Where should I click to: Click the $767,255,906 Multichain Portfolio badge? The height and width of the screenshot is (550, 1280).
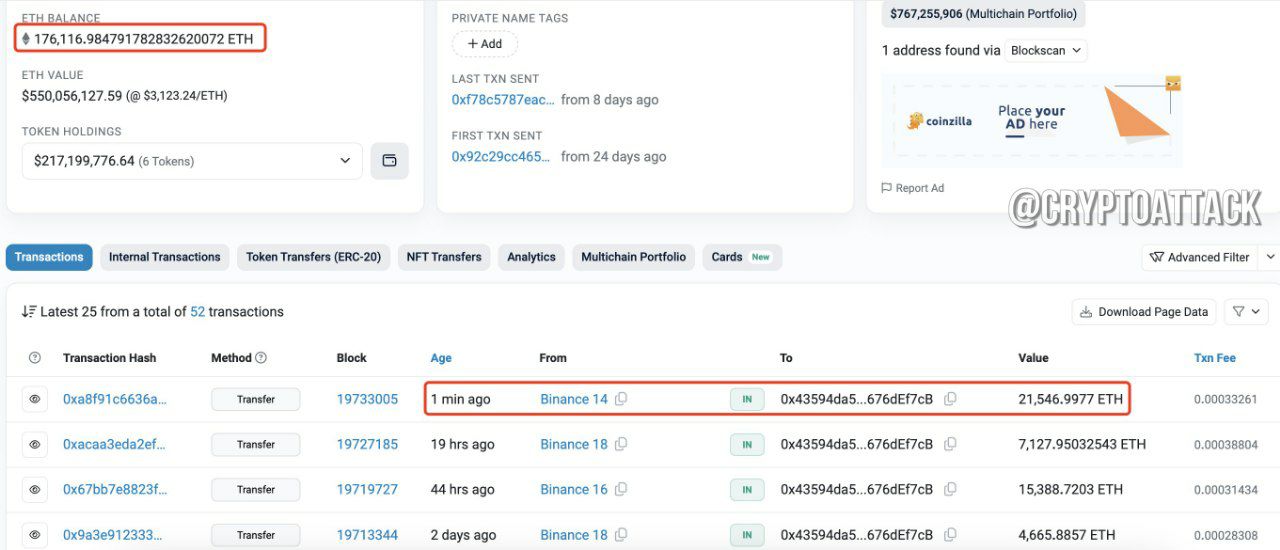(982, 14)
